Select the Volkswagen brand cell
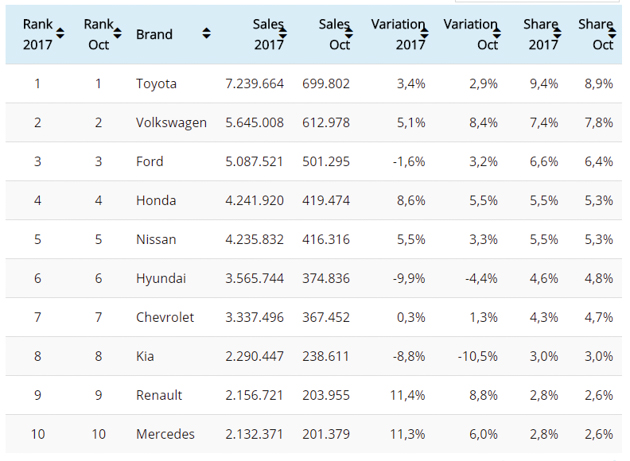 coord(171,122)
